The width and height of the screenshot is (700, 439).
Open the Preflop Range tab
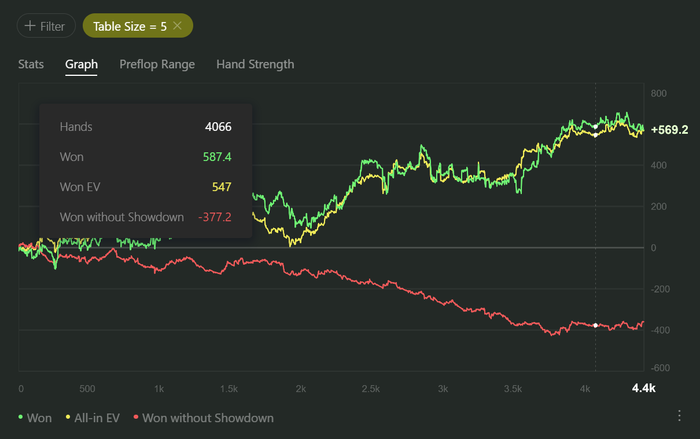point(157,64)
